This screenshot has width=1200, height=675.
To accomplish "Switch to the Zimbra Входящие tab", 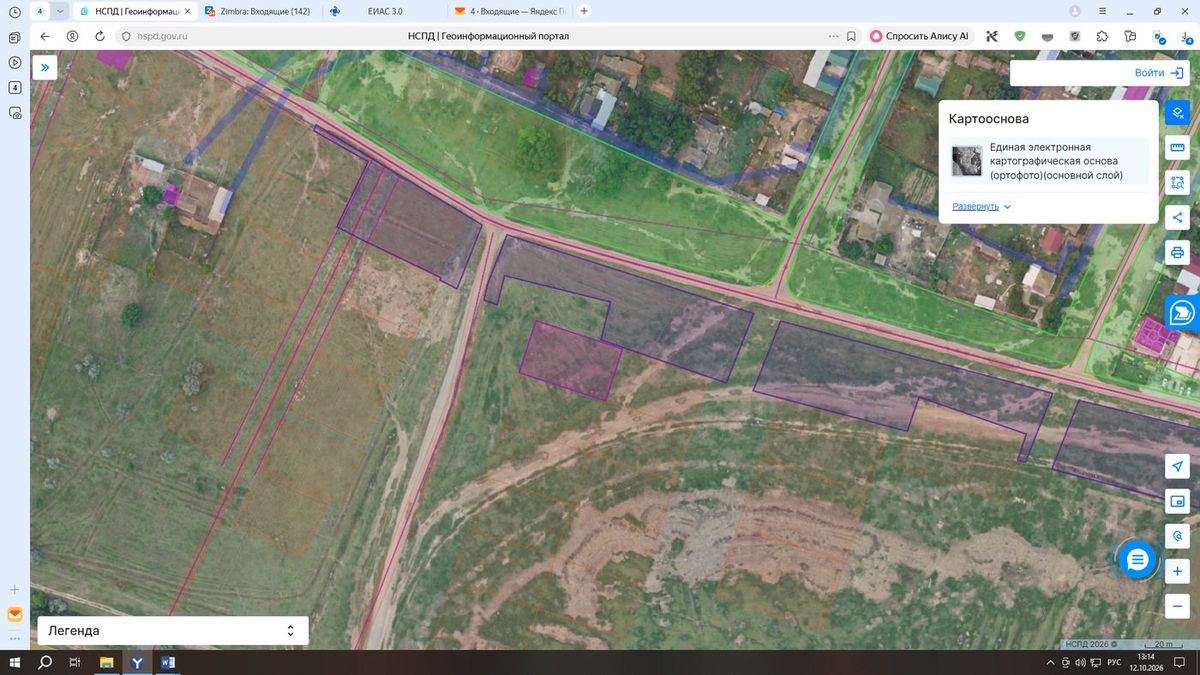I will click(257, 11).
